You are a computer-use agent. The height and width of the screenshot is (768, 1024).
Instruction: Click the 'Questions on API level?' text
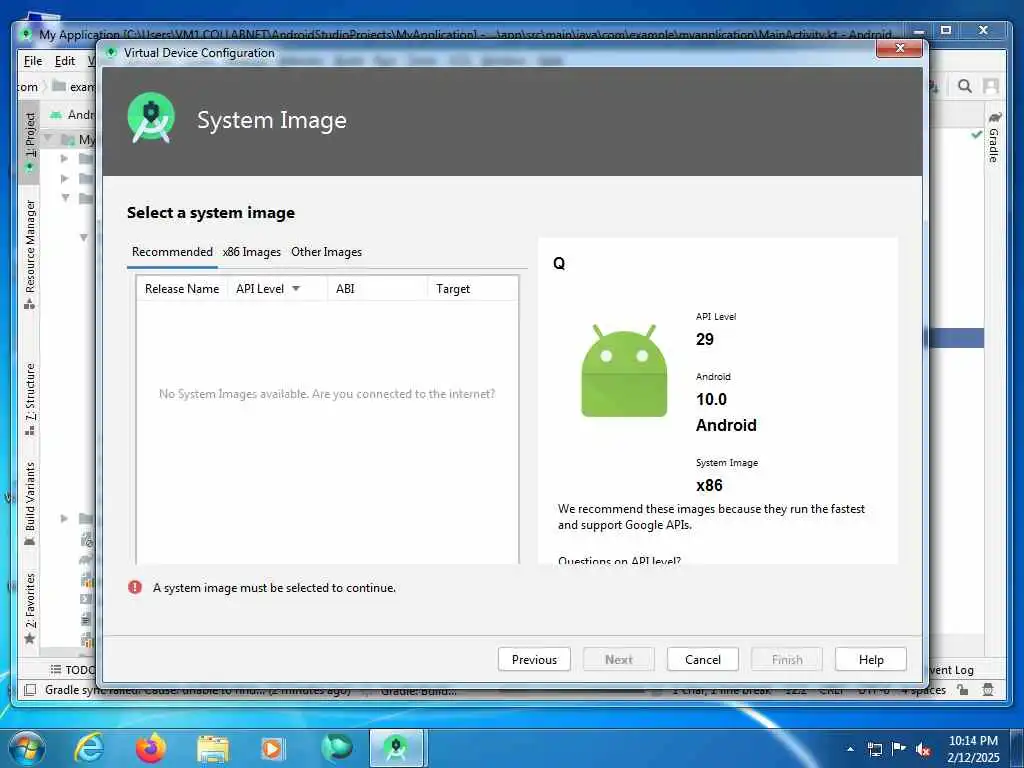pyautogui.click(x=619, y=560)
